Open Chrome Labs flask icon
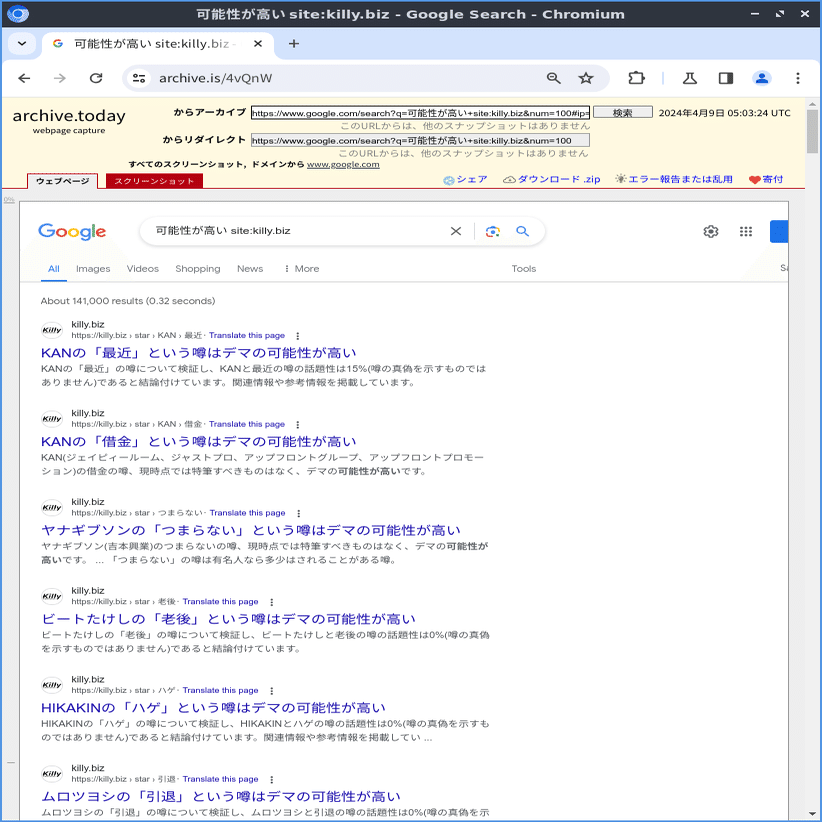Viewport: 822px width, 822px height. click(689, 78)
